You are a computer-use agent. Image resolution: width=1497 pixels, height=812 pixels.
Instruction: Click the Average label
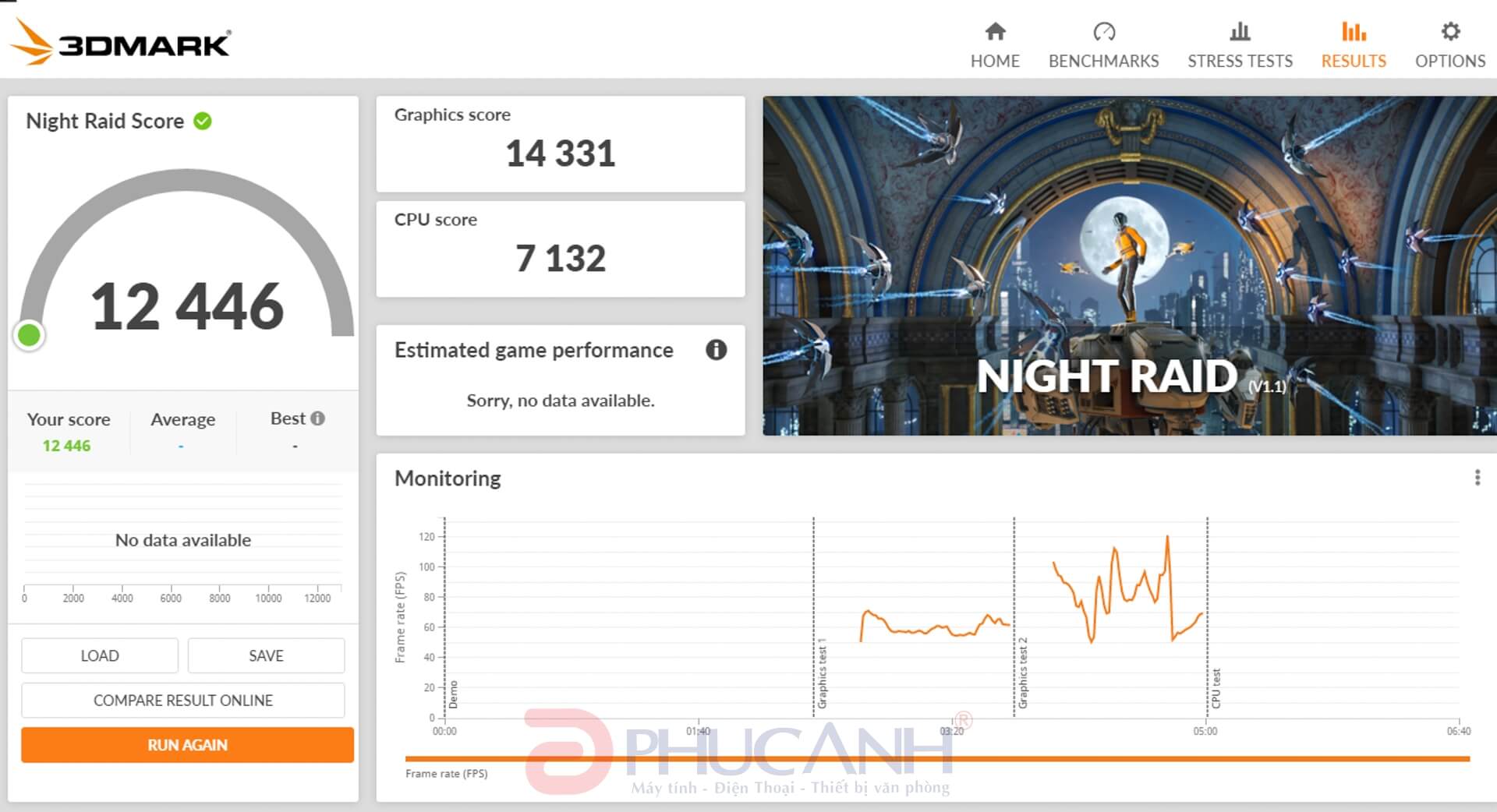point(182,419)
